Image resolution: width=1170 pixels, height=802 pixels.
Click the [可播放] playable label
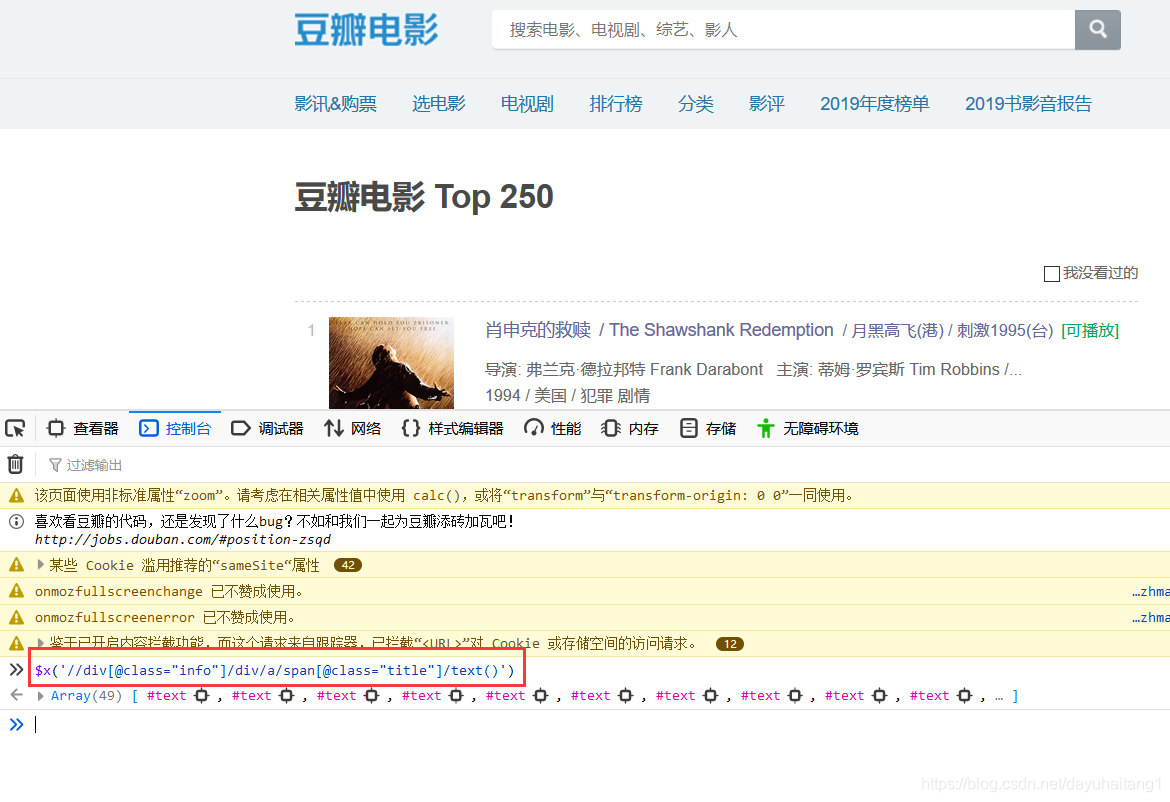(1089, 330)
